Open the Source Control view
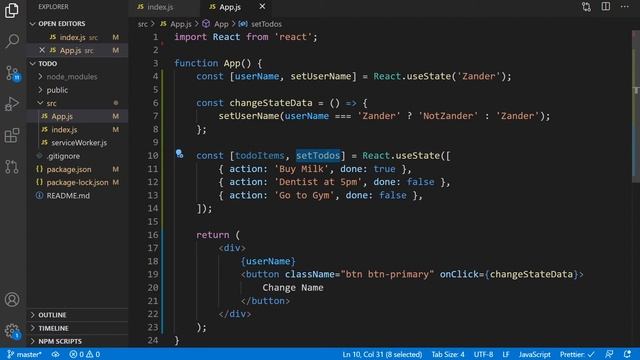The height and width of the screenshot is (360, 640). 12,73
